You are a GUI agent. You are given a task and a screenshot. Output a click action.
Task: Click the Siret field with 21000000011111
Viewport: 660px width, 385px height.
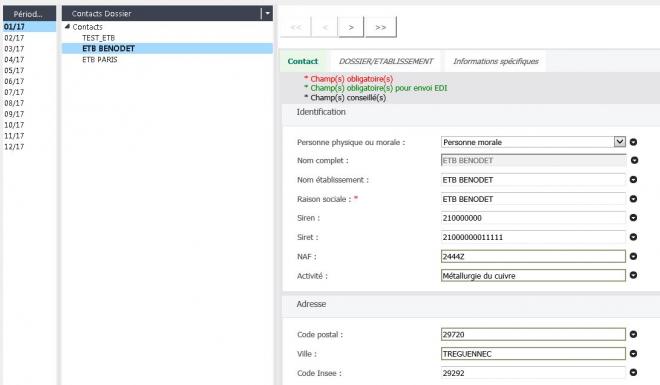coord(533,237)
